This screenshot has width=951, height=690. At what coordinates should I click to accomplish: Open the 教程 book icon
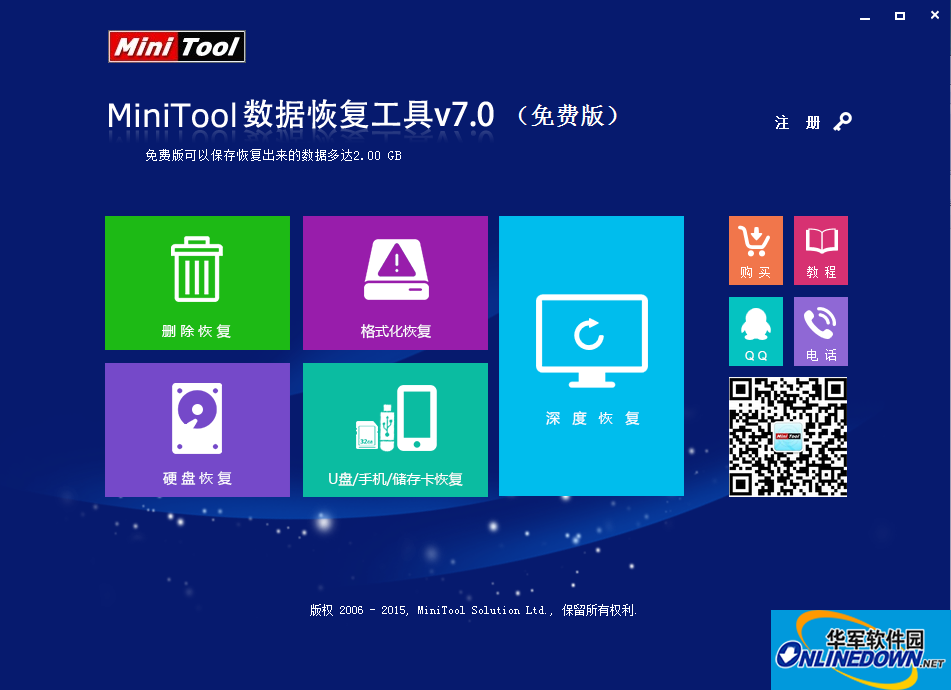click(x=820, y=243)
